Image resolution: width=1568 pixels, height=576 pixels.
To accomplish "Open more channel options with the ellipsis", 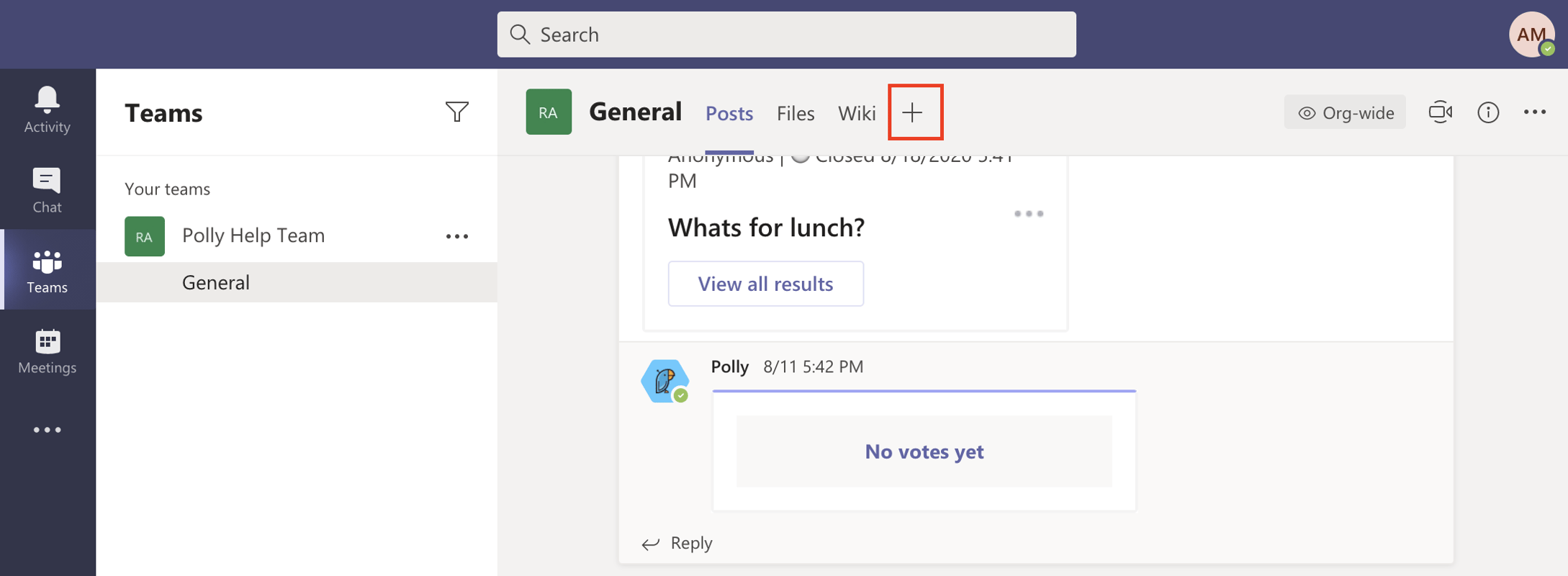I will click(x=1536, y=112).
